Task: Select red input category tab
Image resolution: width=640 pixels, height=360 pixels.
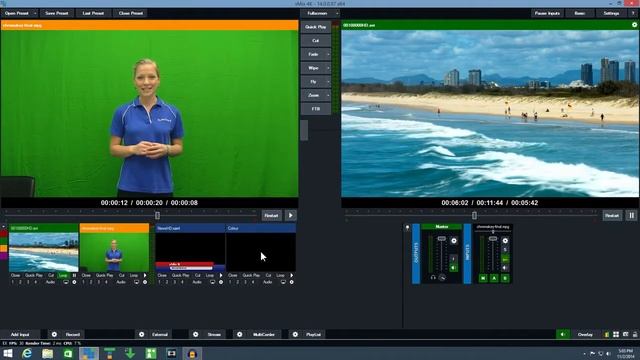Action: click(x=4, y=233)
